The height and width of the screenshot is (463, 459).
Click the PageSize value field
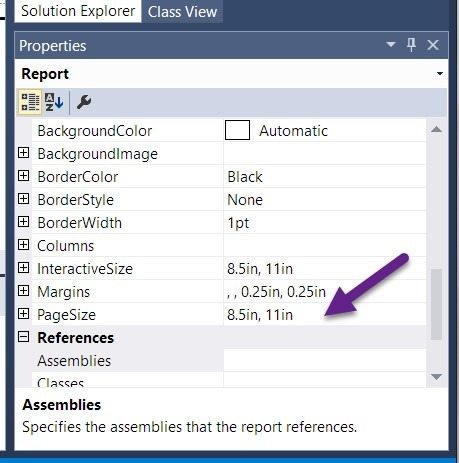[x=325, y=314]
